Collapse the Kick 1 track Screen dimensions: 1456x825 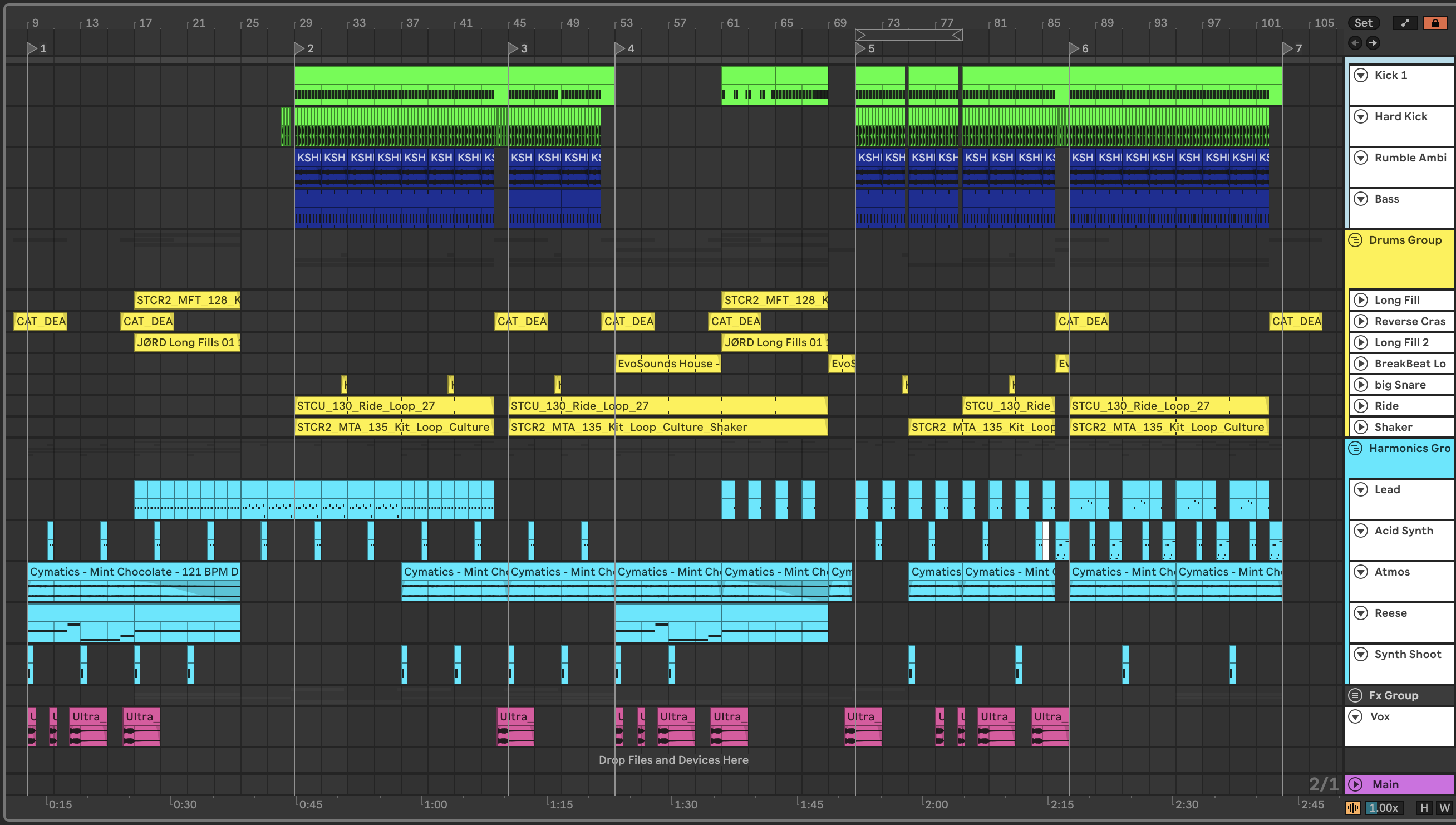(1361, 75)
